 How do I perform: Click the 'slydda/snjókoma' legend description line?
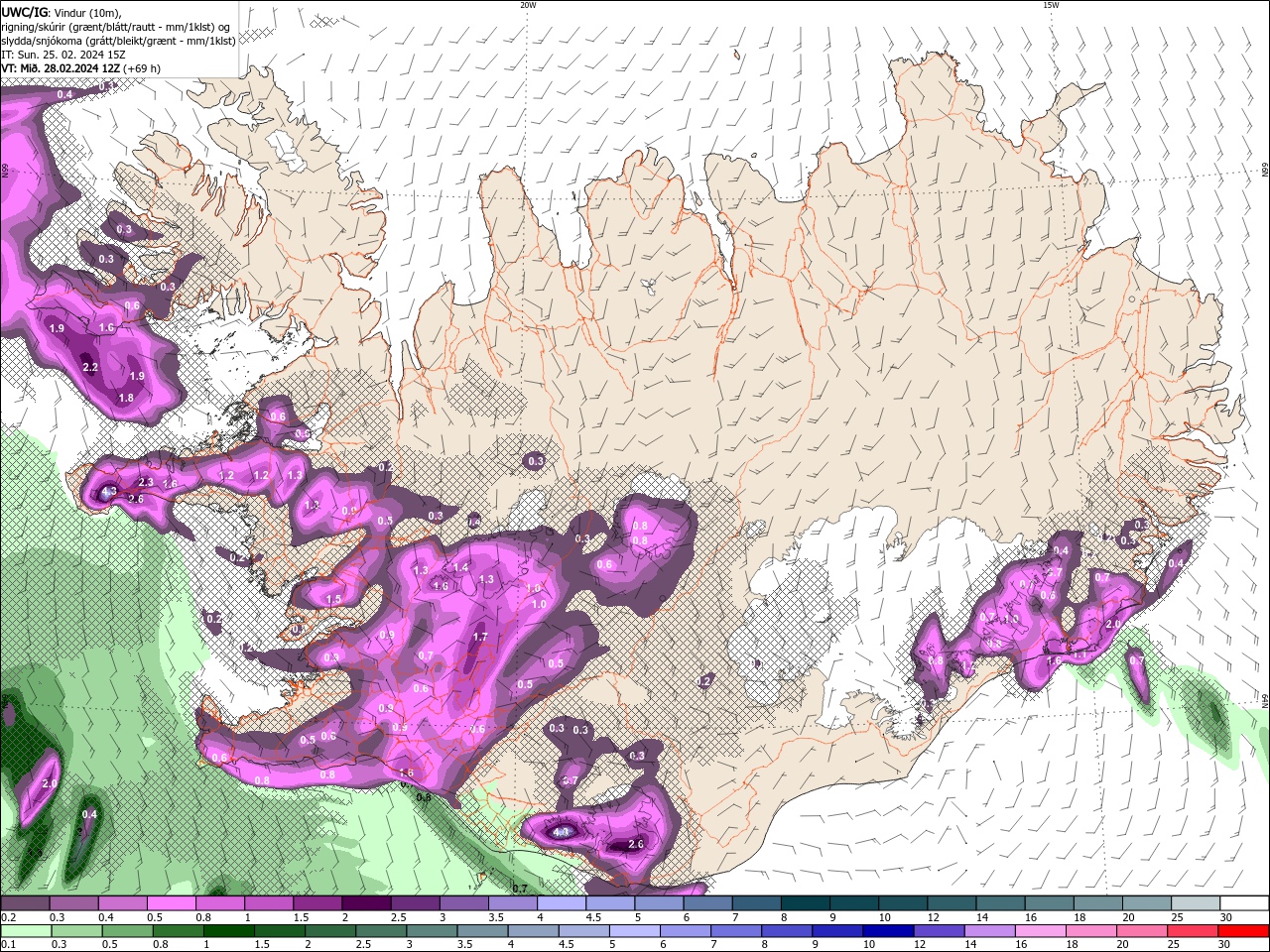click(x=118, y=41)
